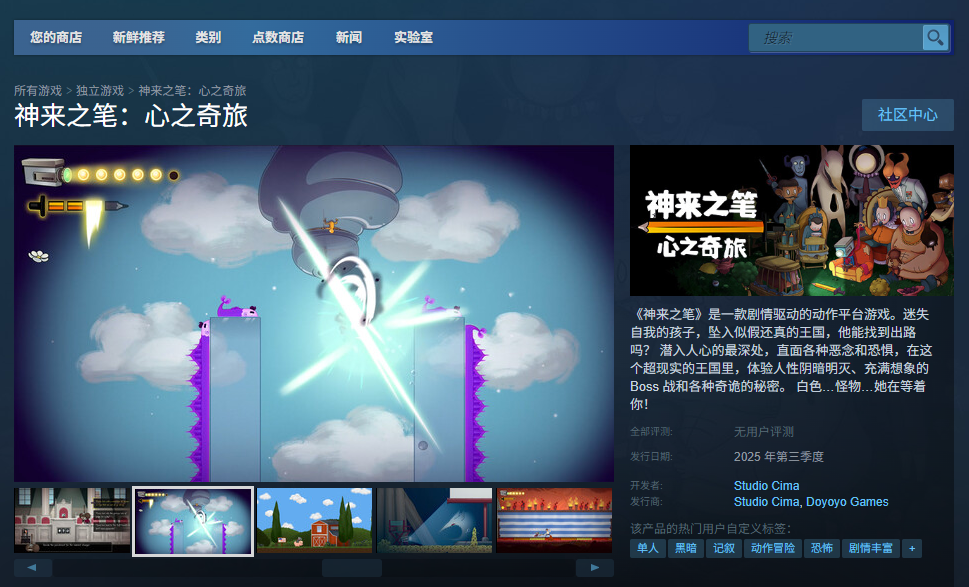969x587 pixels.
Task: Click the plus button to add tag
Action: tap(911, 548)
